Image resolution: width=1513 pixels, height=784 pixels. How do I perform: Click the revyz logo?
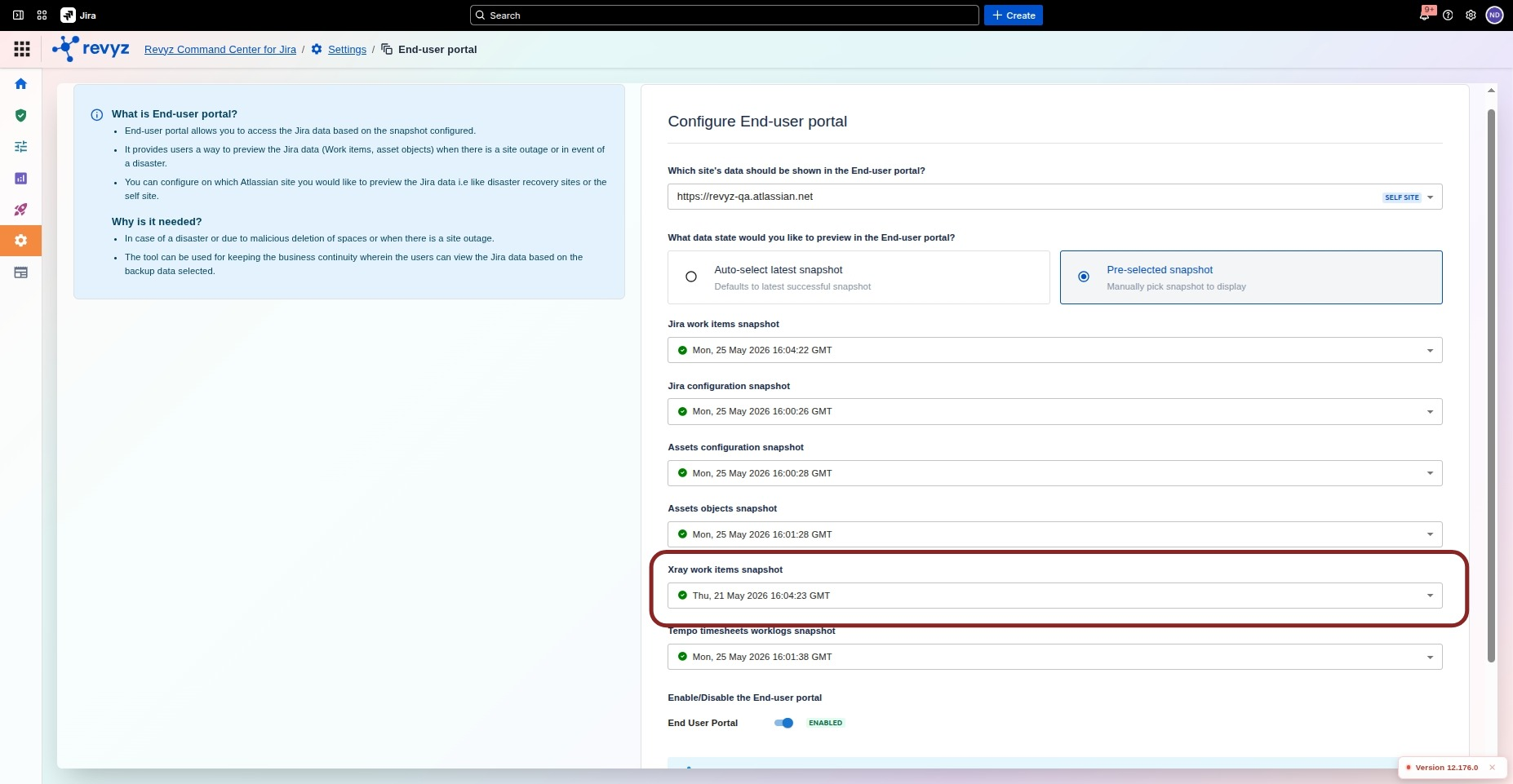[x=91, y=49]
